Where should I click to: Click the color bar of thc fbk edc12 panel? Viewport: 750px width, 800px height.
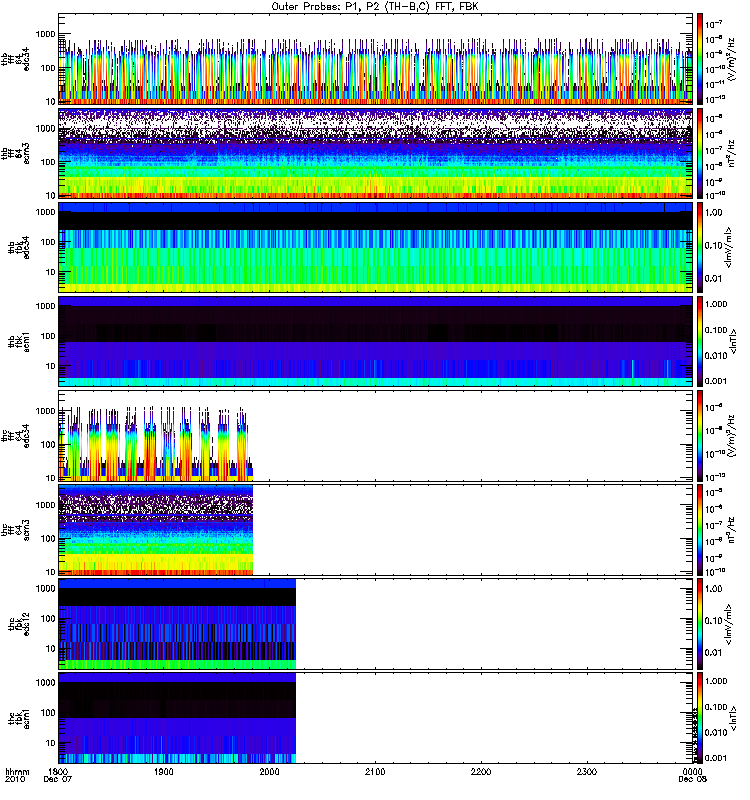[700, 624]
